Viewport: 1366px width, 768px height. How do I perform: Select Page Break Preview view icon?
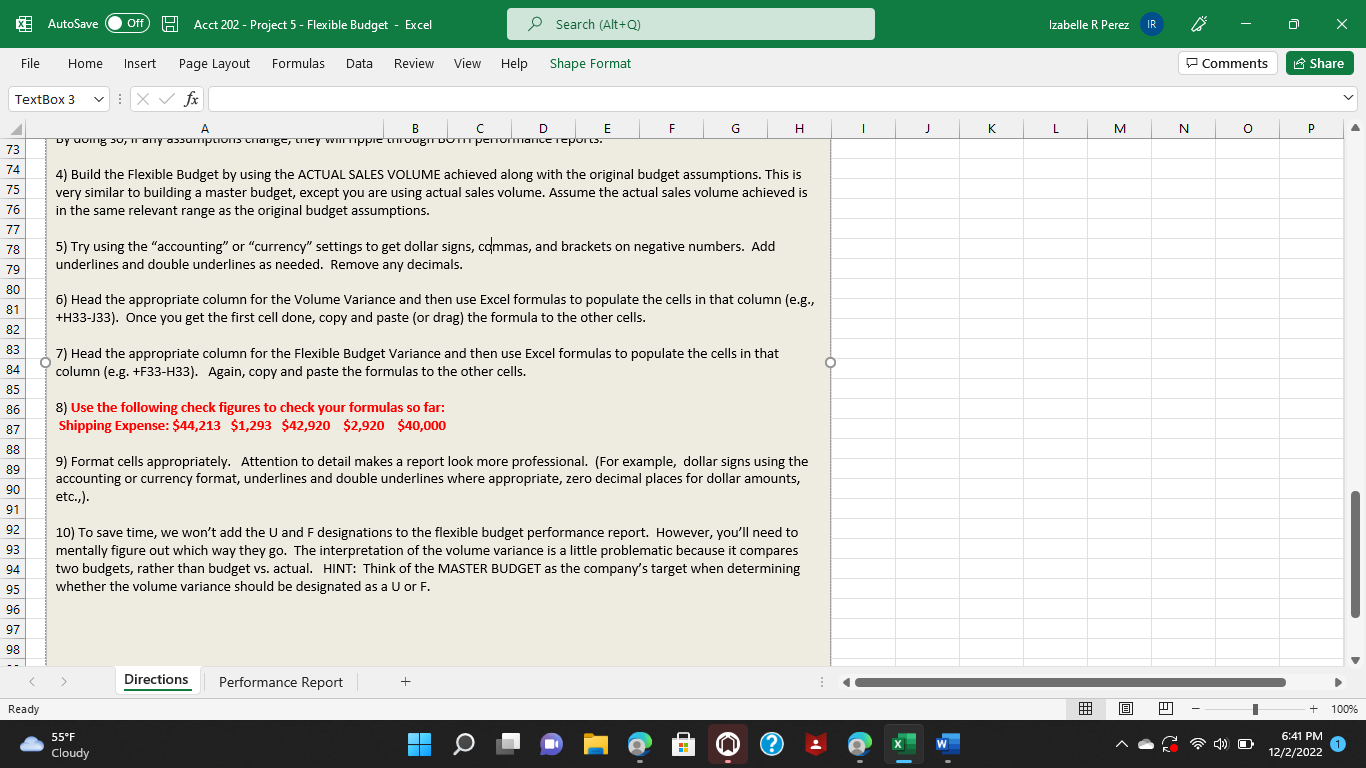tap(1164, 708)
